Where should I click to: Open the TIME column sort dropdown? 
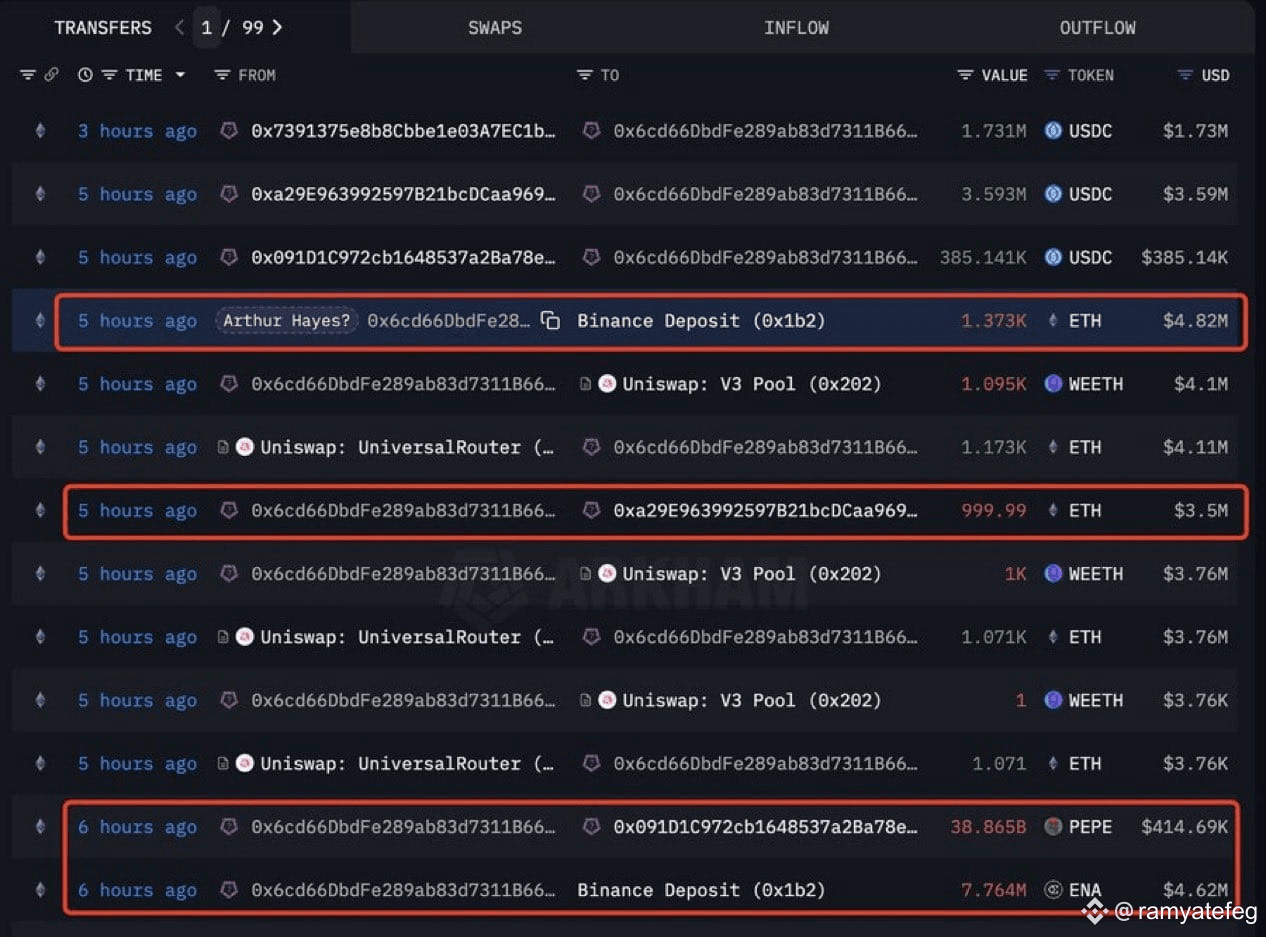180,75
